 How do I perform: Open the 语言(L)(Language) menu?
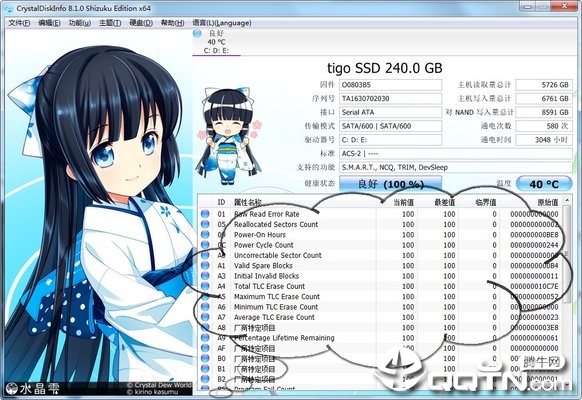tap(222, 23)
